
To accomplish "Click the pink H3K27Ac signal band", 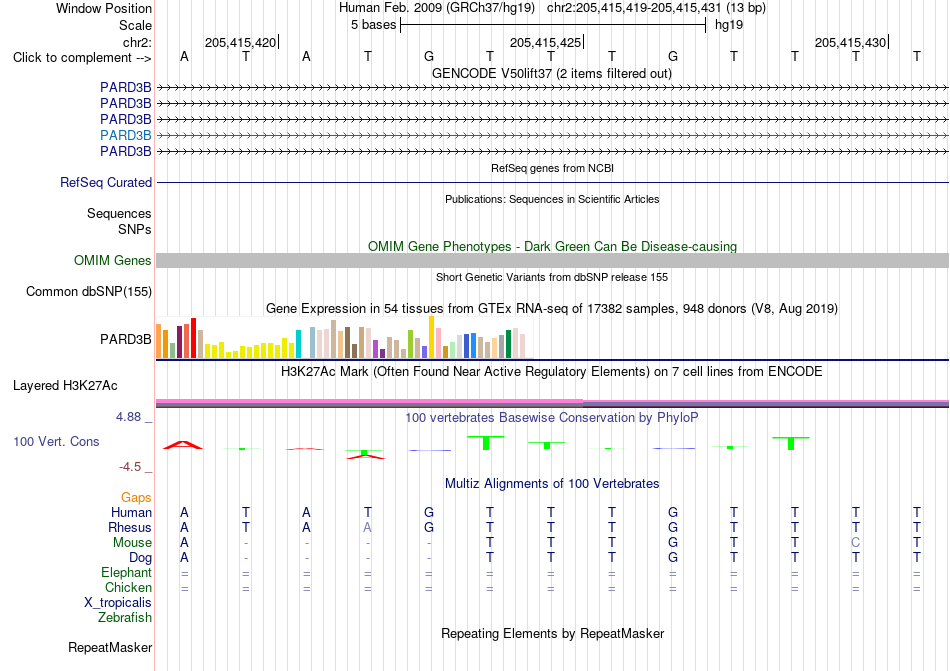I will click(x=370, y=401).
